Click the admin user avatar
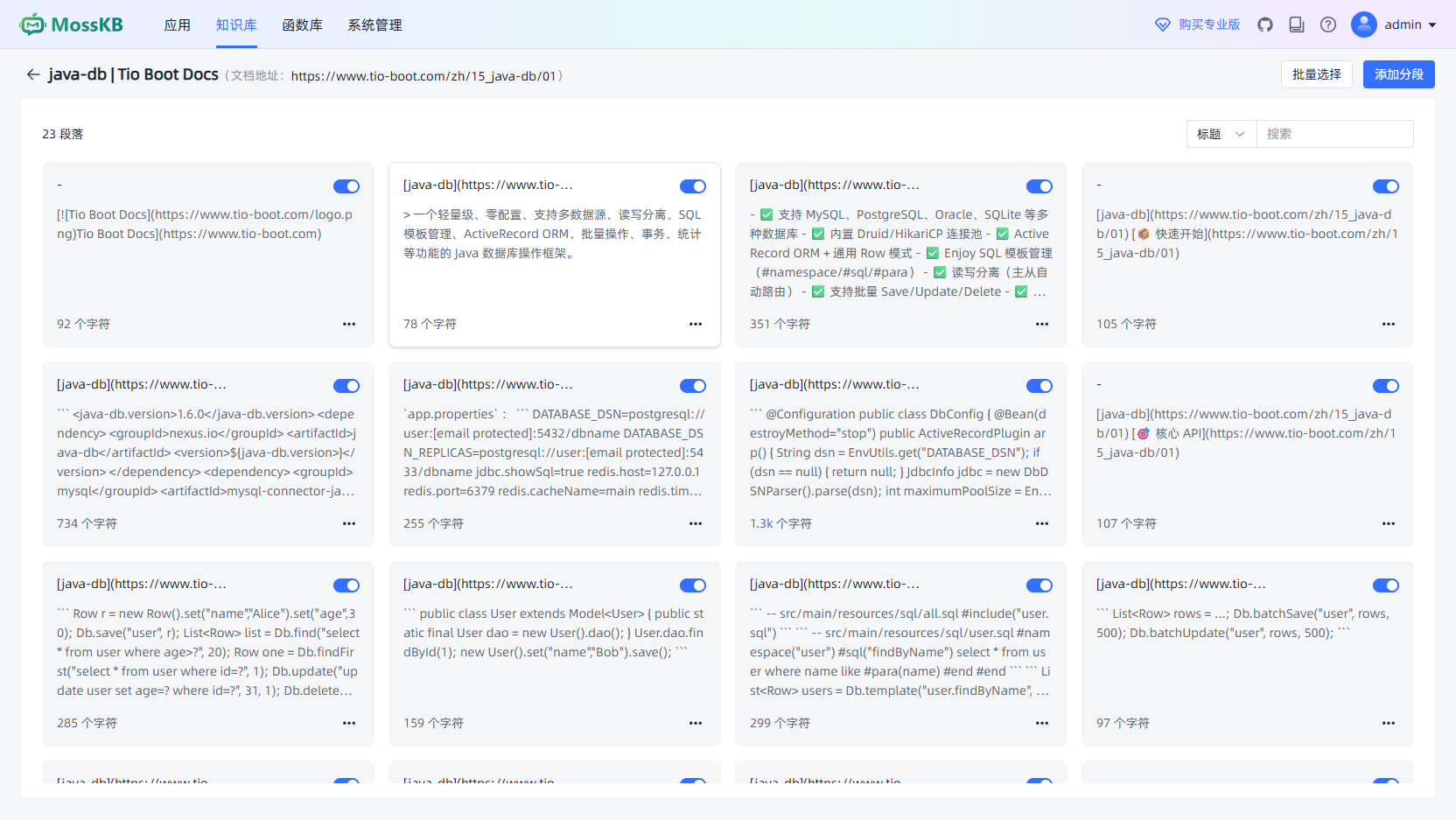Viewport: 1456px width, 820px height. click(1364, 25)
